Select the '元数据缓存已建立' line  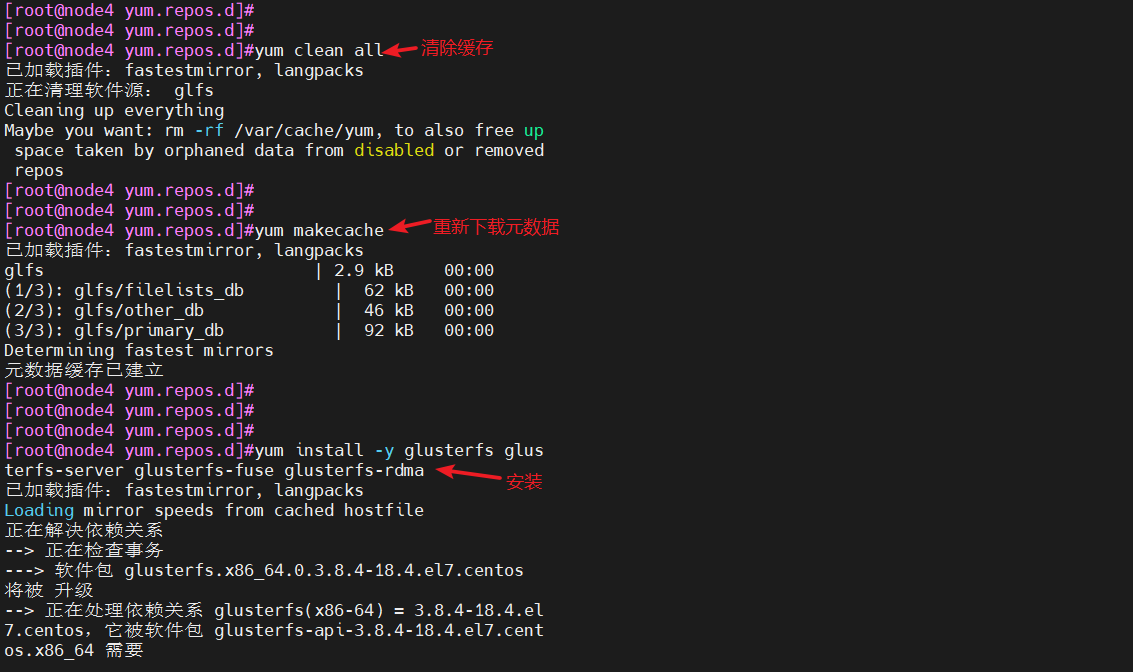84,370
